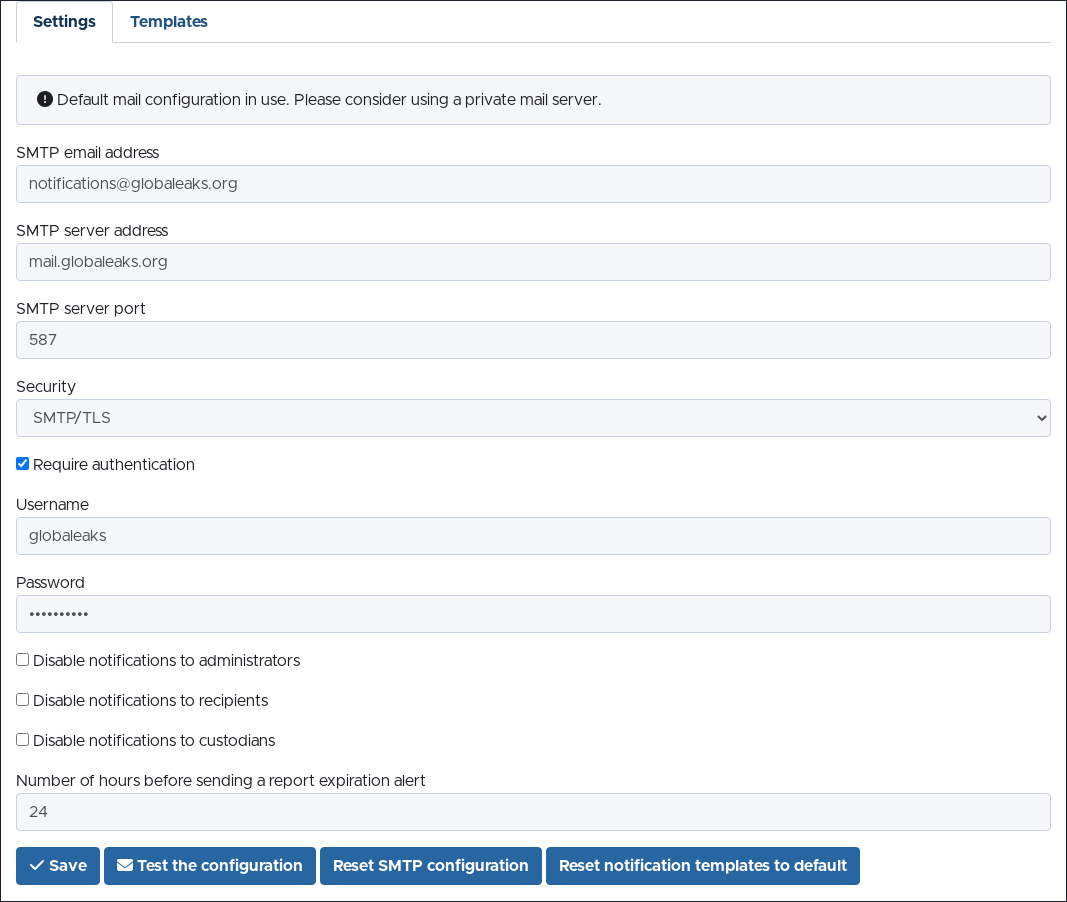Click the report expiration alert hours field
This screenshot has height=902, width=1067.
point(533,812)
